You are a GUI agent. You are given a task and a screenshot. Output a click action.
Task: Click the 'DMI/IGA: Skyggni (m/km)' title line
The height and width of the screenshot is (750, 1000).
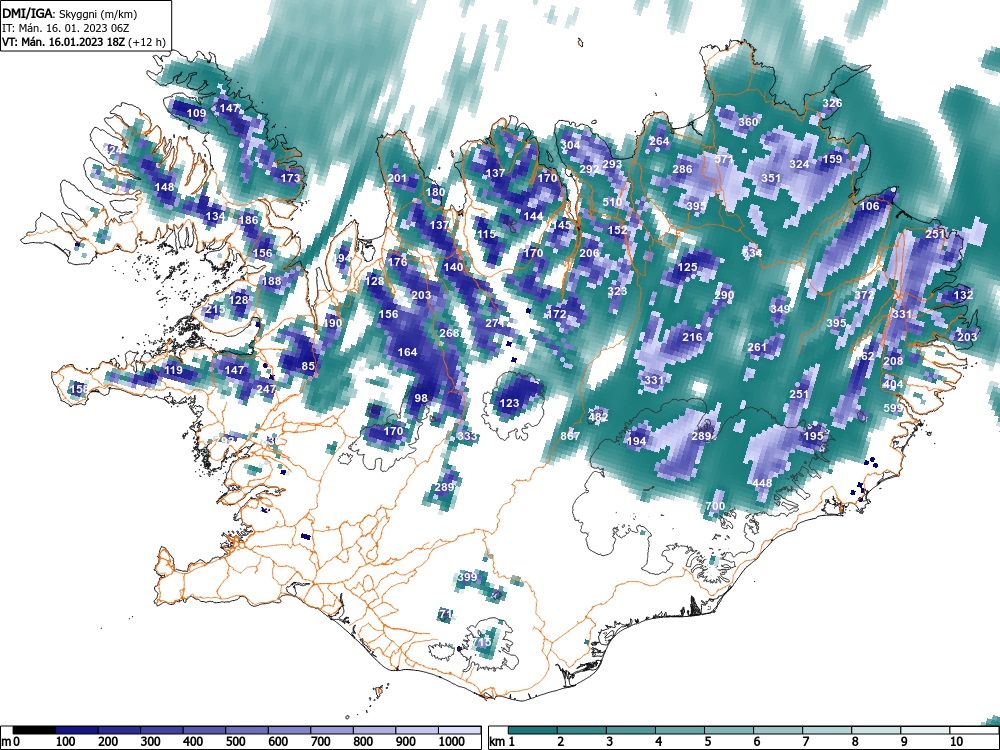point(70,13)
